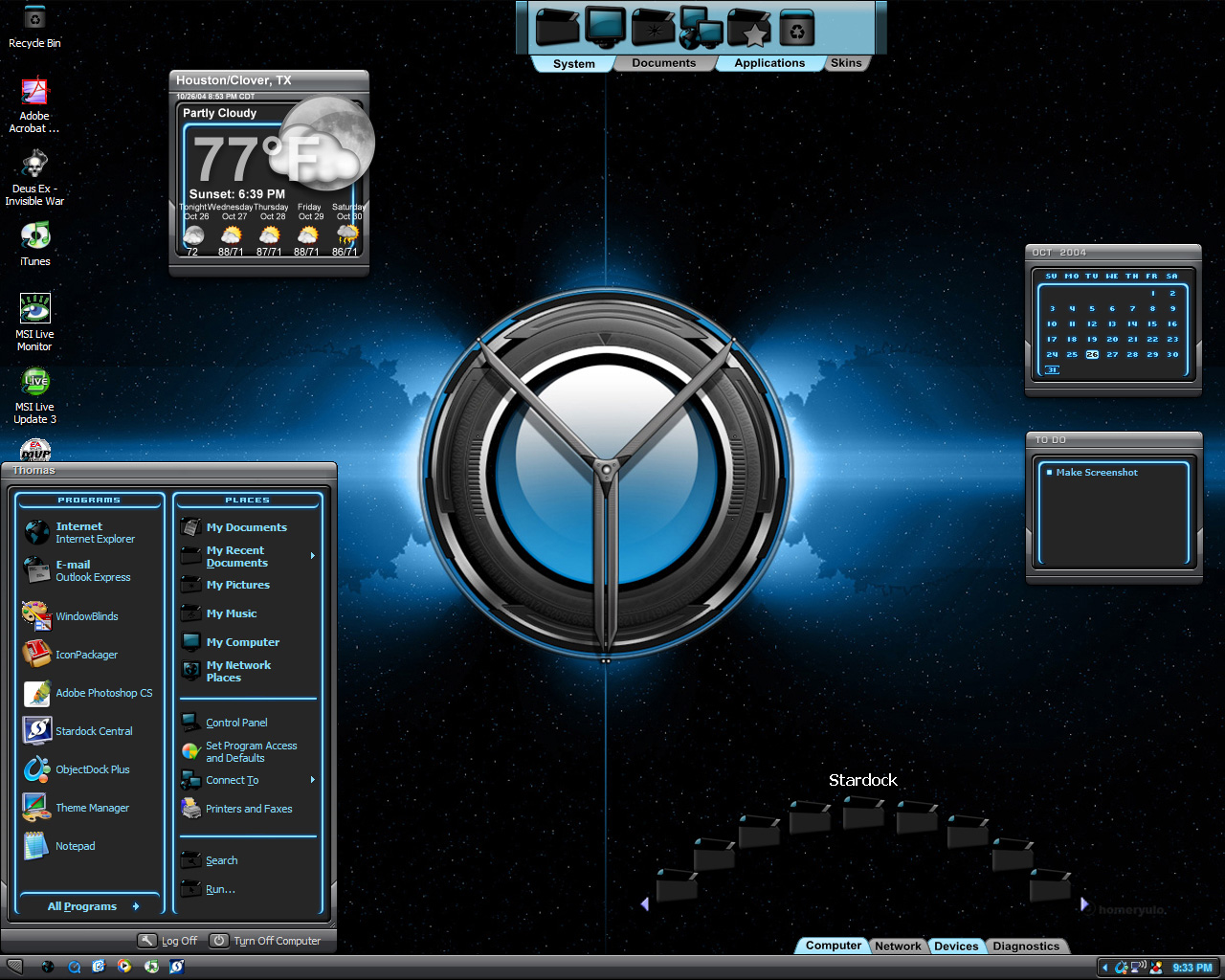
Task: Click the recycle bin icon in top dock
Action: [796, 29]
